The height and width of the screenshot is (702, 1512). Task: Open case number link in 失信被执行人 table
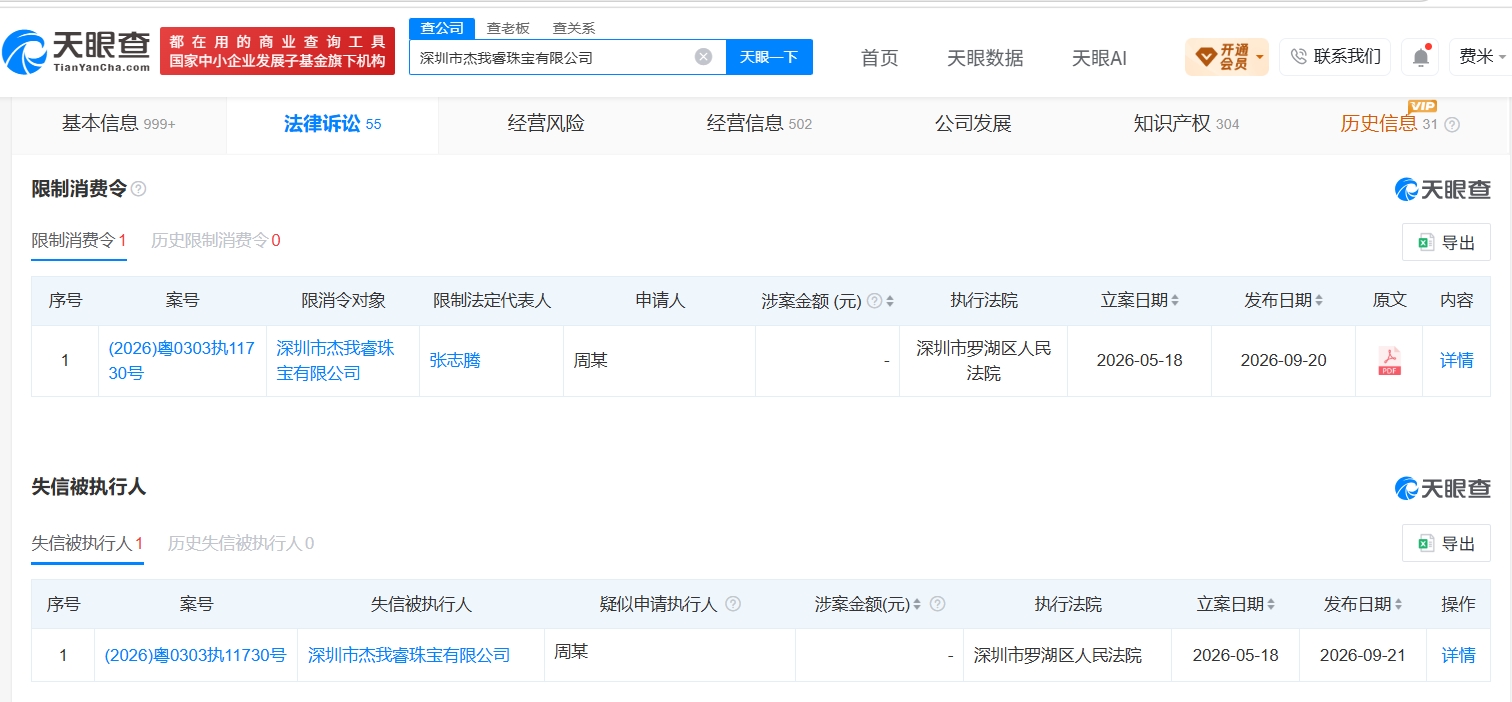[195, 655]
